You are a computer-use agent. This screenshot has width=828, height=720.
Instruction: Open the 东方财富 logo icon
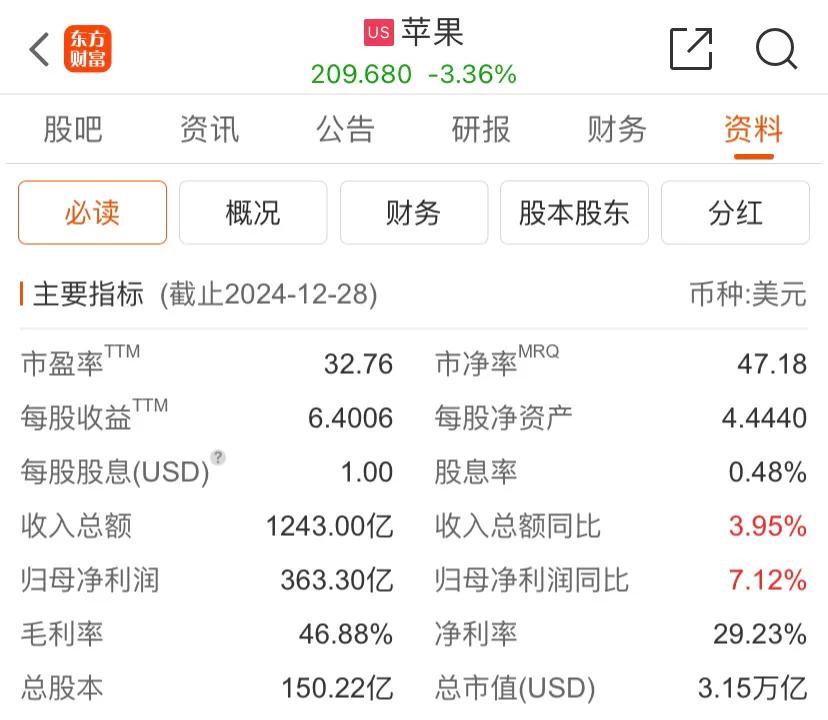88,49
